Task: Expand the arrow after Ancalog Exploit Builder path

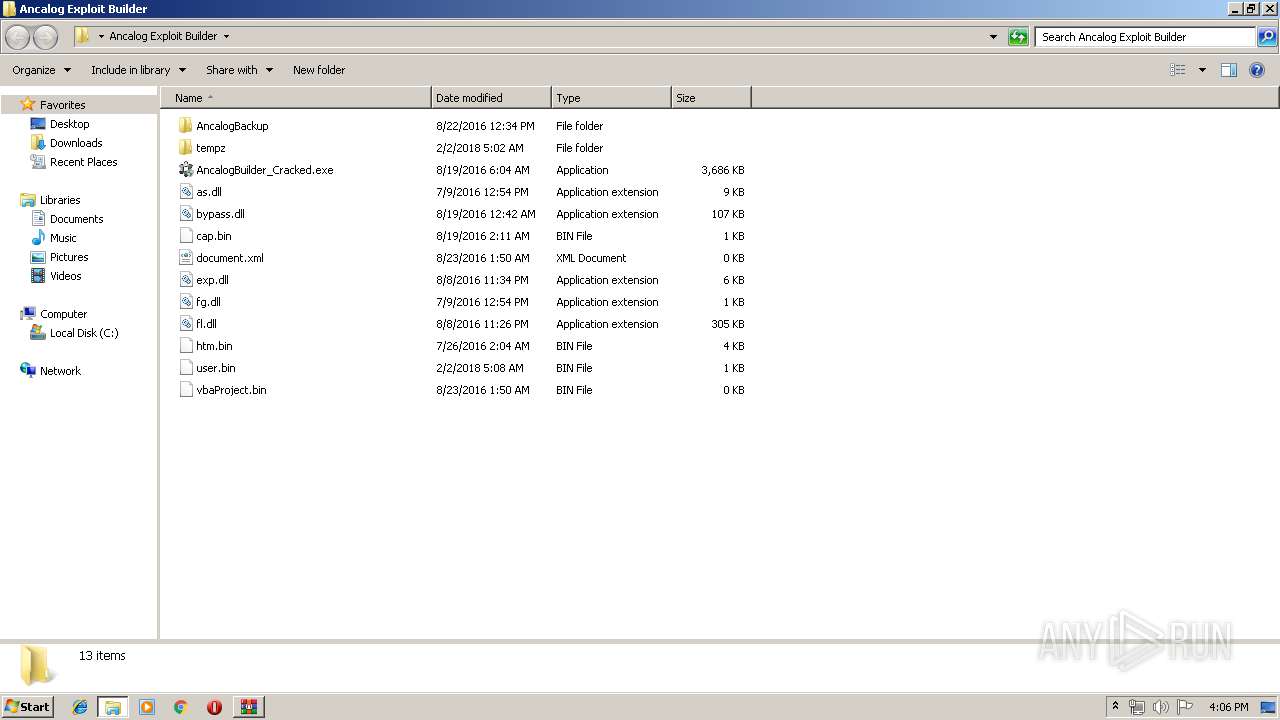Action: tap(226, 37)
